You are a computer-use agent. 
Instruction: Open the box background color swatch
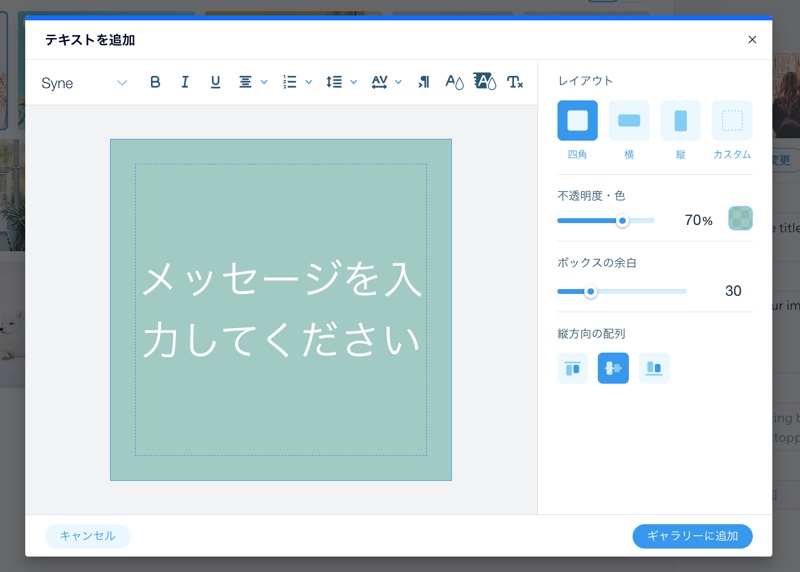(740, 219)
